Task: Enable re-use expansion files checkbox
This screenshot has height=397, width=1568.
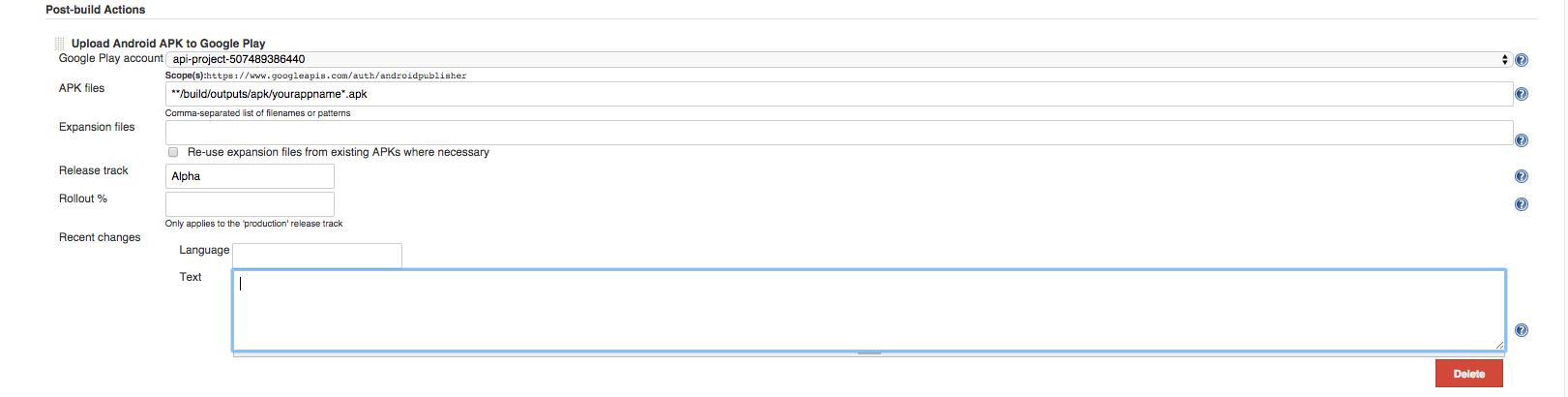Action: 173,152
